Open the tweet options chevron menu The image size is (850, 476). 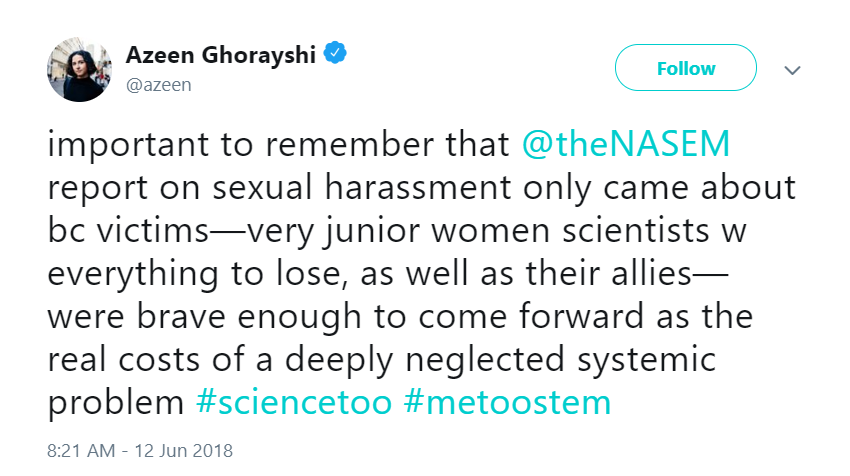[793, 70]
